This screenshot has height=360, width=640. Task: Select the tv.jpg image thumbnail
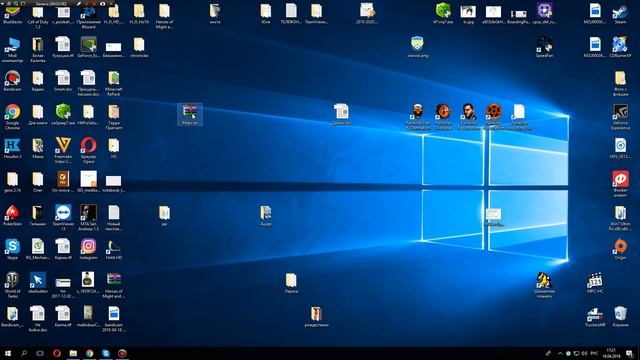(x=468, y=14)
